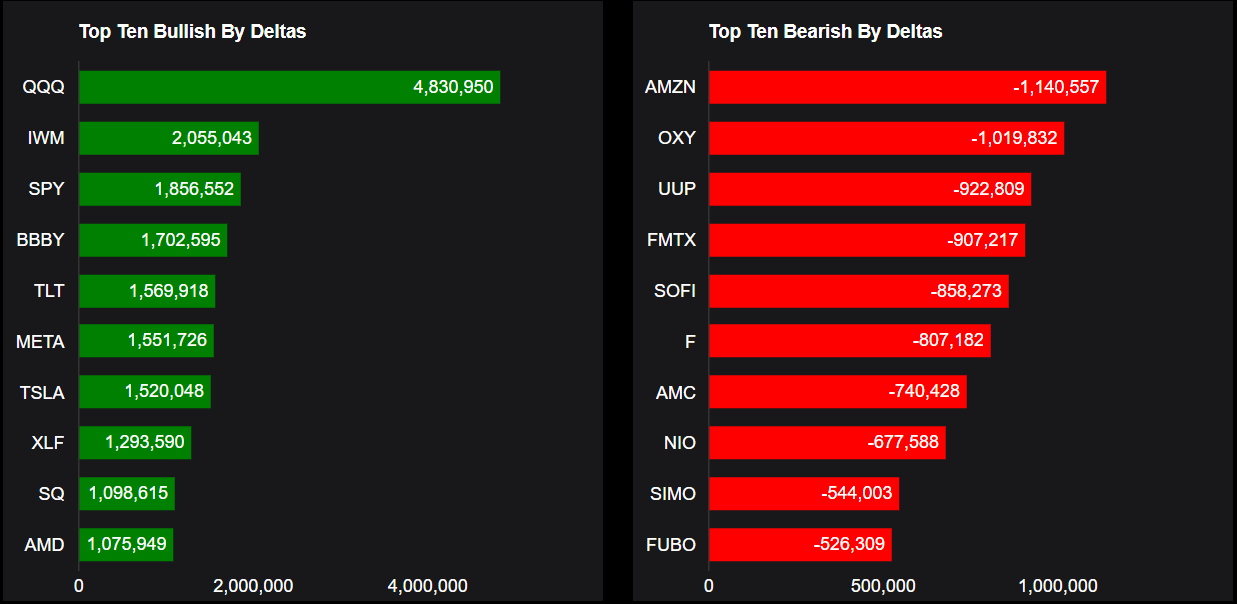Click the SIMO red bar
This screenshot has width=1237, height=604.
coord(804,494)
